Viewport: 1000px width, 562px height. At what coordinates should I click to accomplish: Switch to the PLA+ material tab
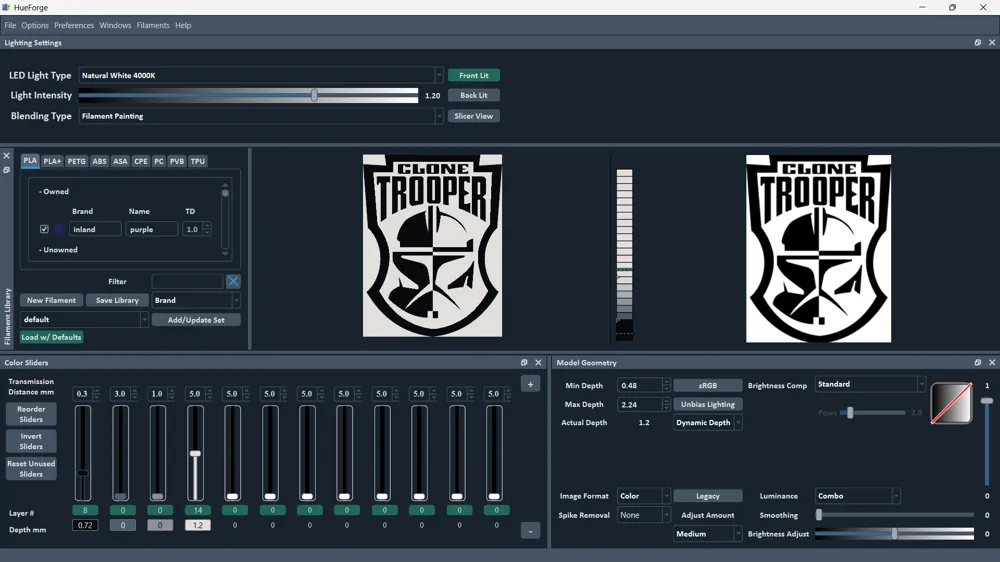(x=52, y=161)
